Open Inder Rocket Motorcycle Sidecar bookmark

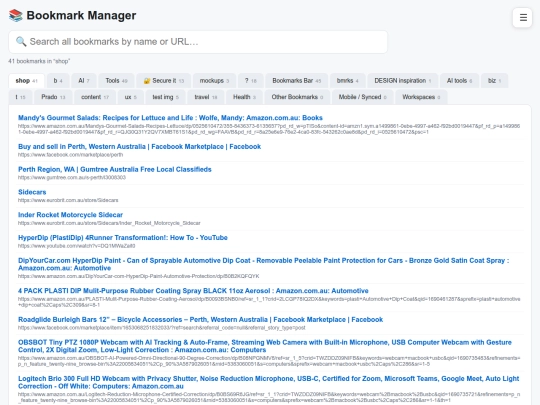70,215
